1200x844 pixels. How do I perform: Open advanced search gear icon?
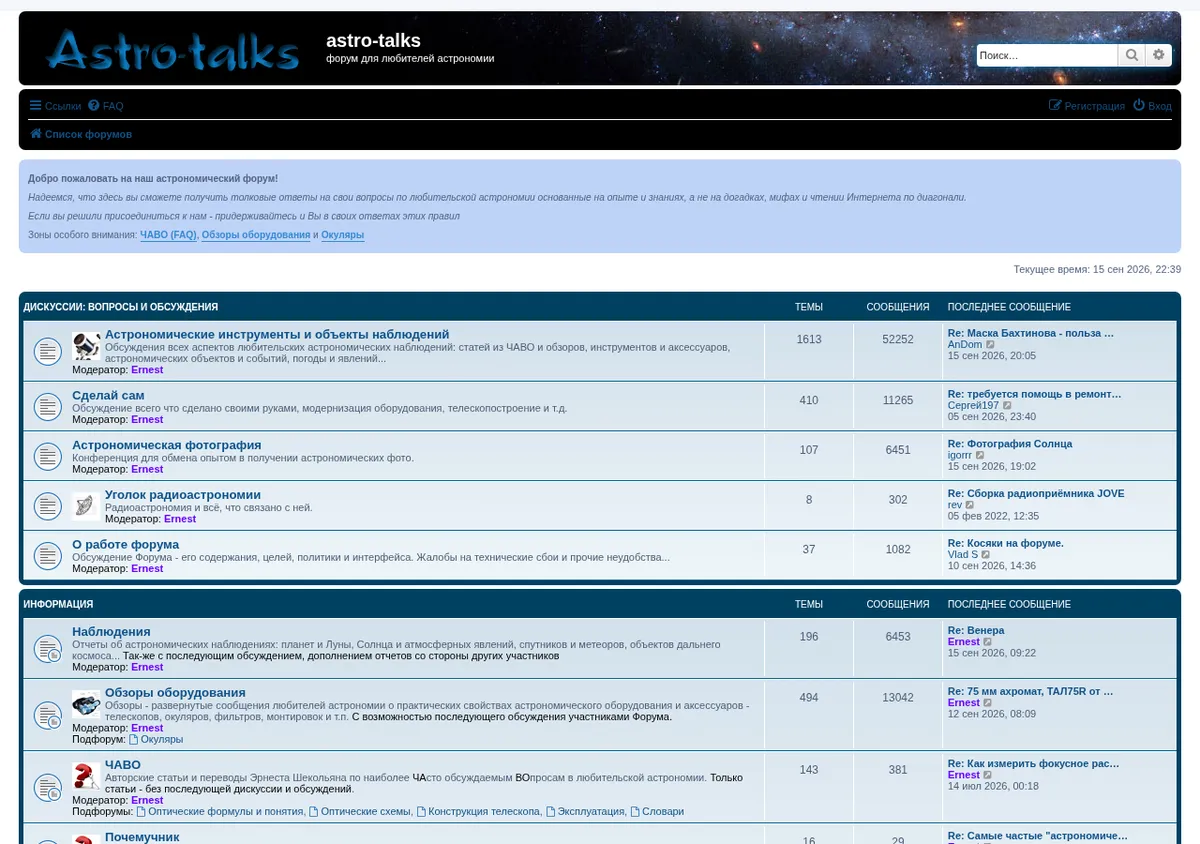pos(1159,55)
